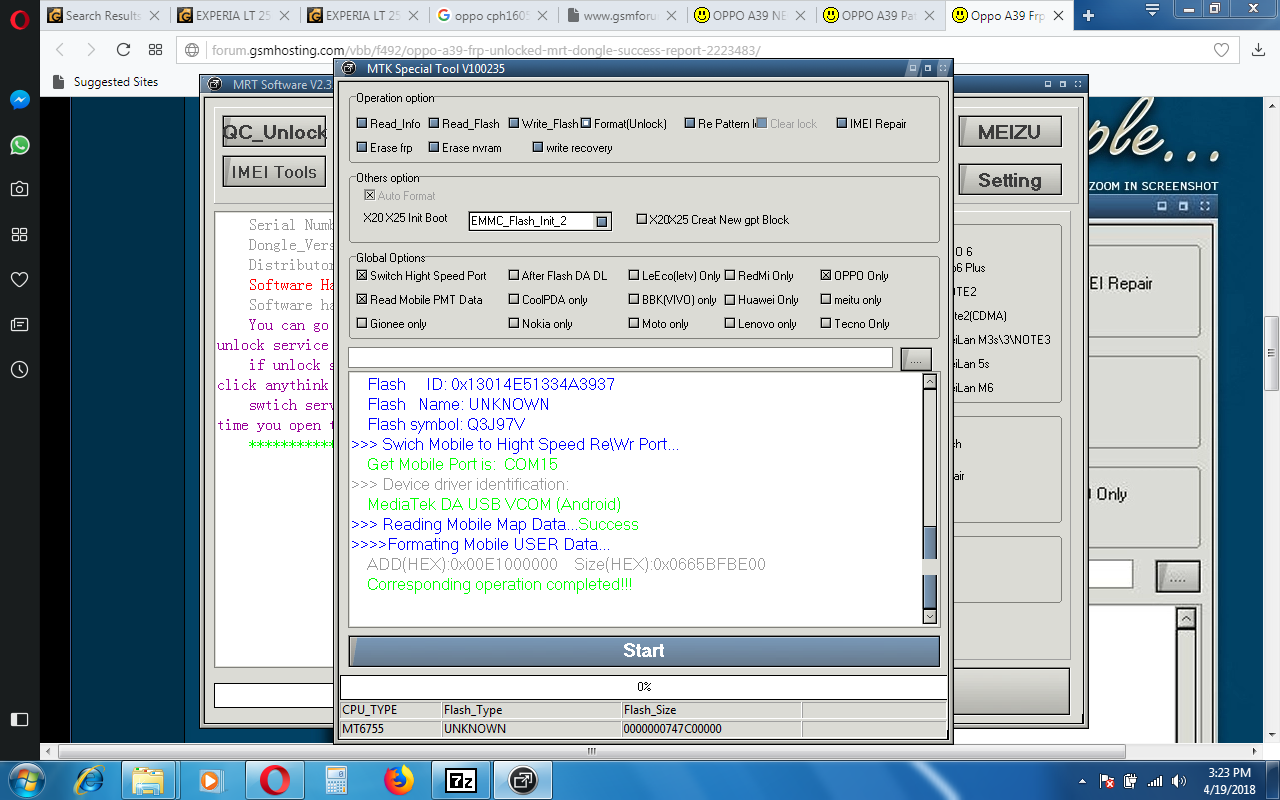The image size is (1280, 800).
Task: Open the Speed Dial start page button
Action: coord(155,50)
